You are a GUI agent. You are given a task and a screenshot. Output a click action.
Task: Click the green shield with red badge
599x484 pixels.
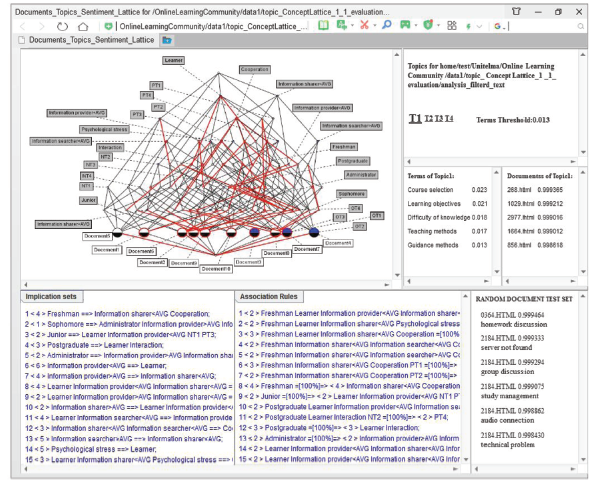(428, 25)
